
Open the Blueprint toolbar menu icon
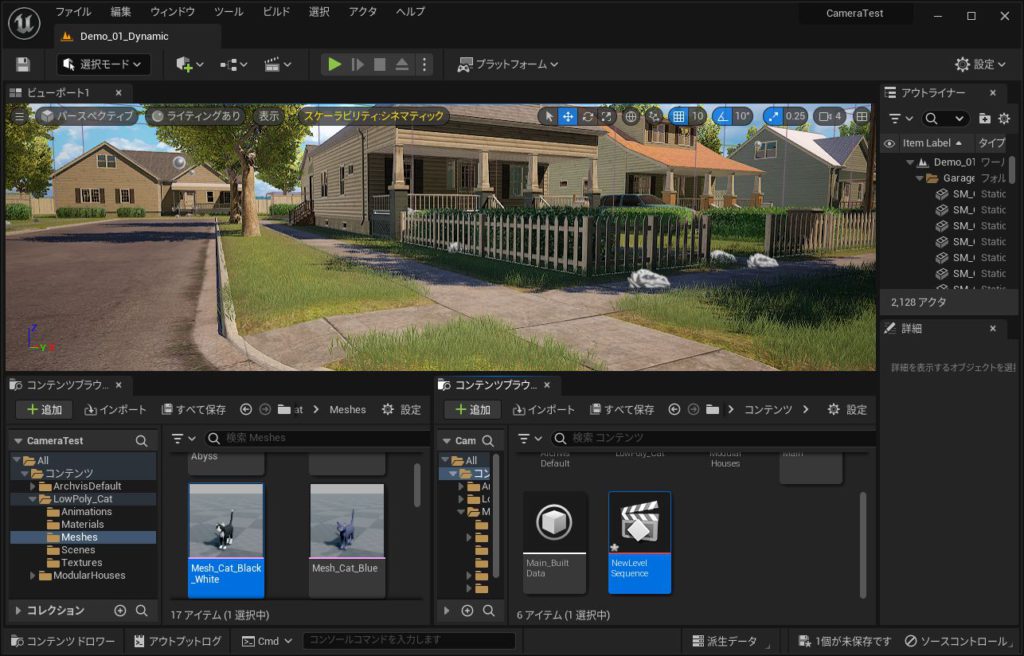[x=233, y=64]
